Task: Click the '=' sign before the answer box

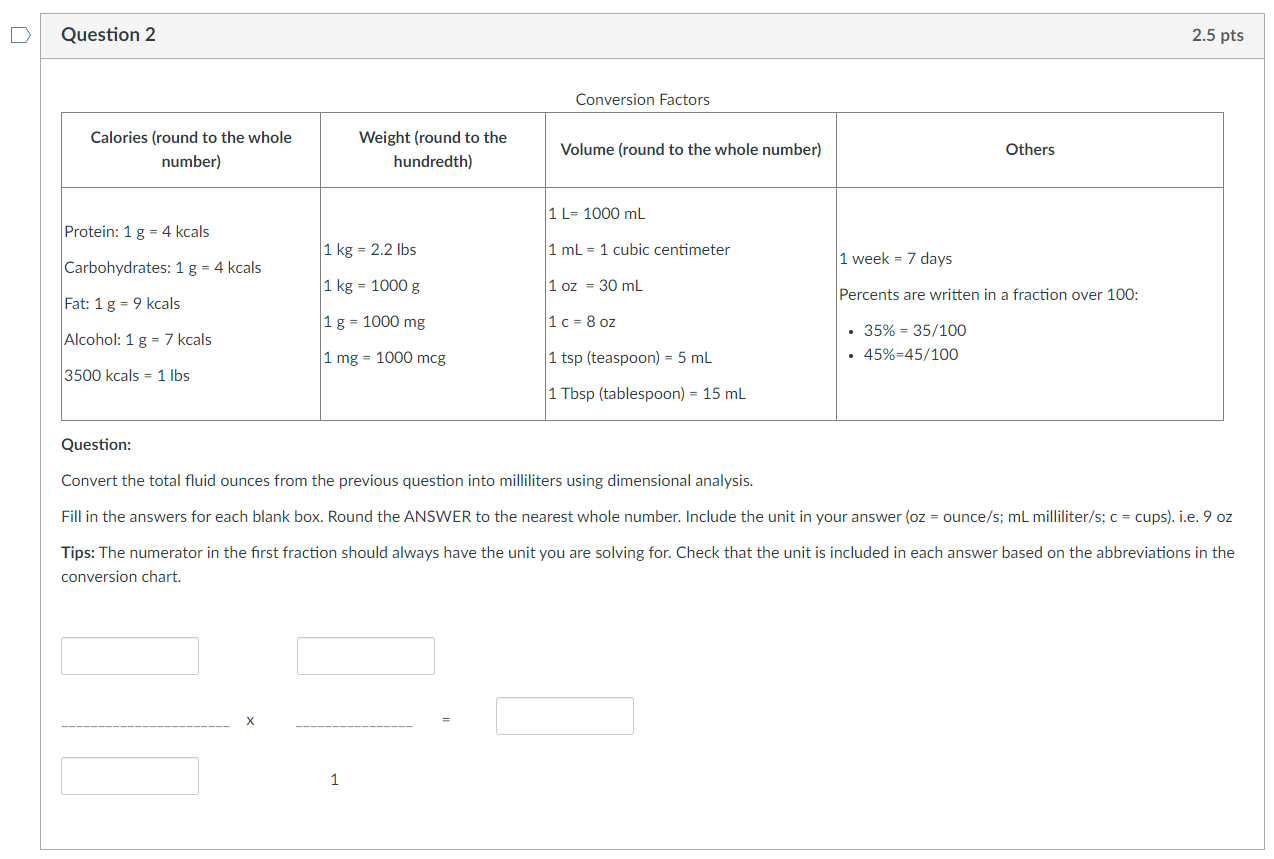Action: click(x=447, y=719)
